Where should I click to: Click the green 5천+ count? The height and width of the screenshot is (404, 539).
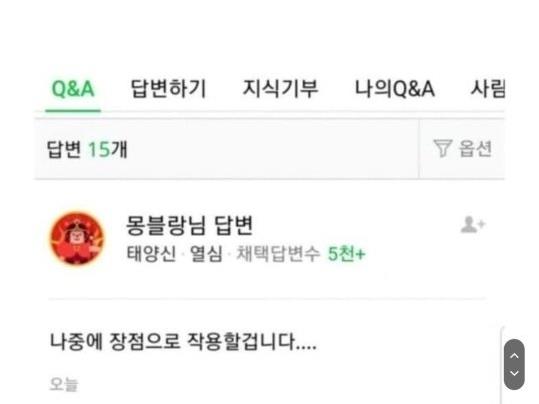[x=346, y=254]
